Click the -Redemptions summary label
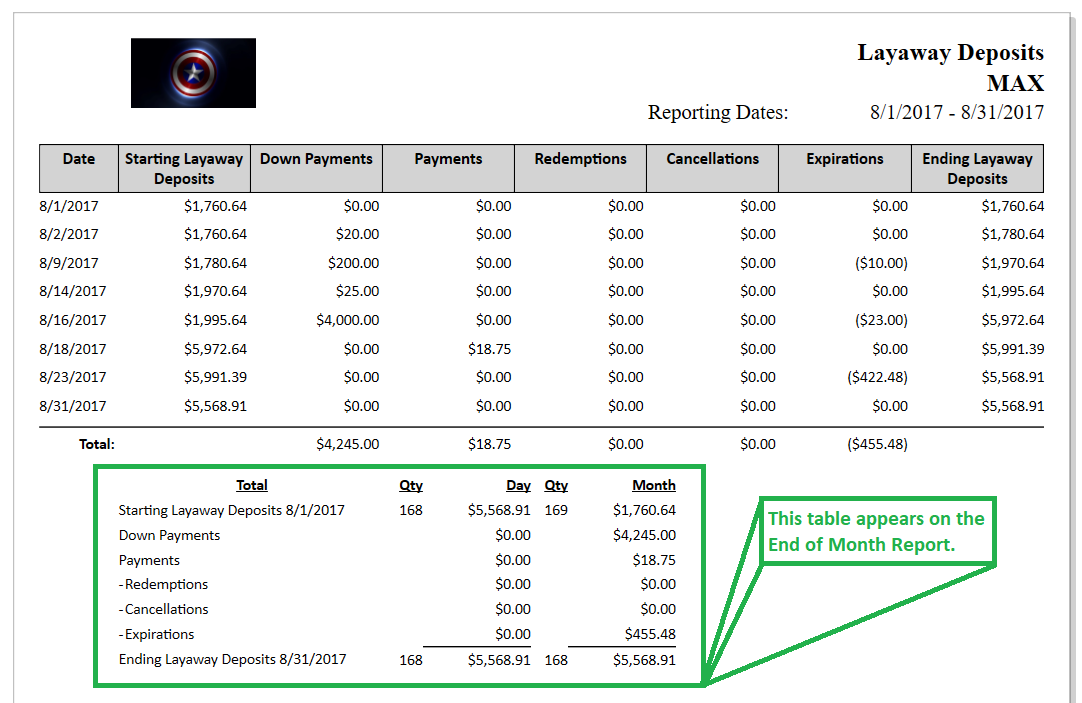This screenshot has height=703, width=1082. pos(163,584)
